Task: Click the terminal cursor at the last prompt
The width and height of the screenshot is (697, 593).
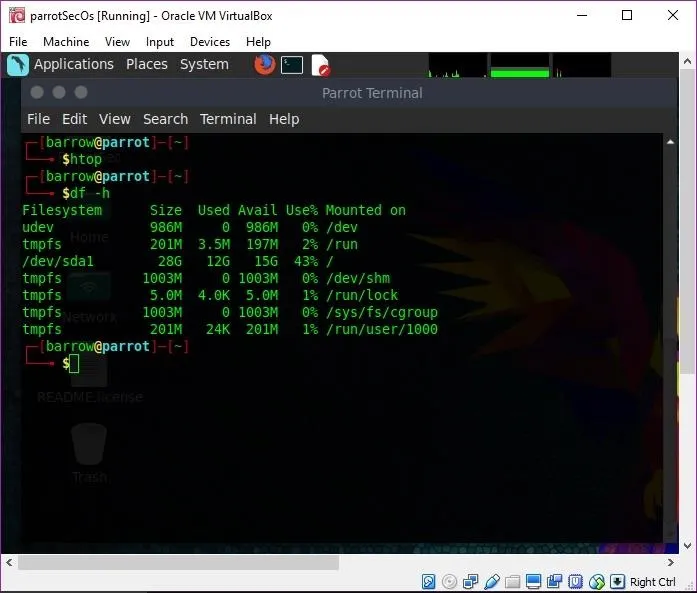Action: [74, 364]
